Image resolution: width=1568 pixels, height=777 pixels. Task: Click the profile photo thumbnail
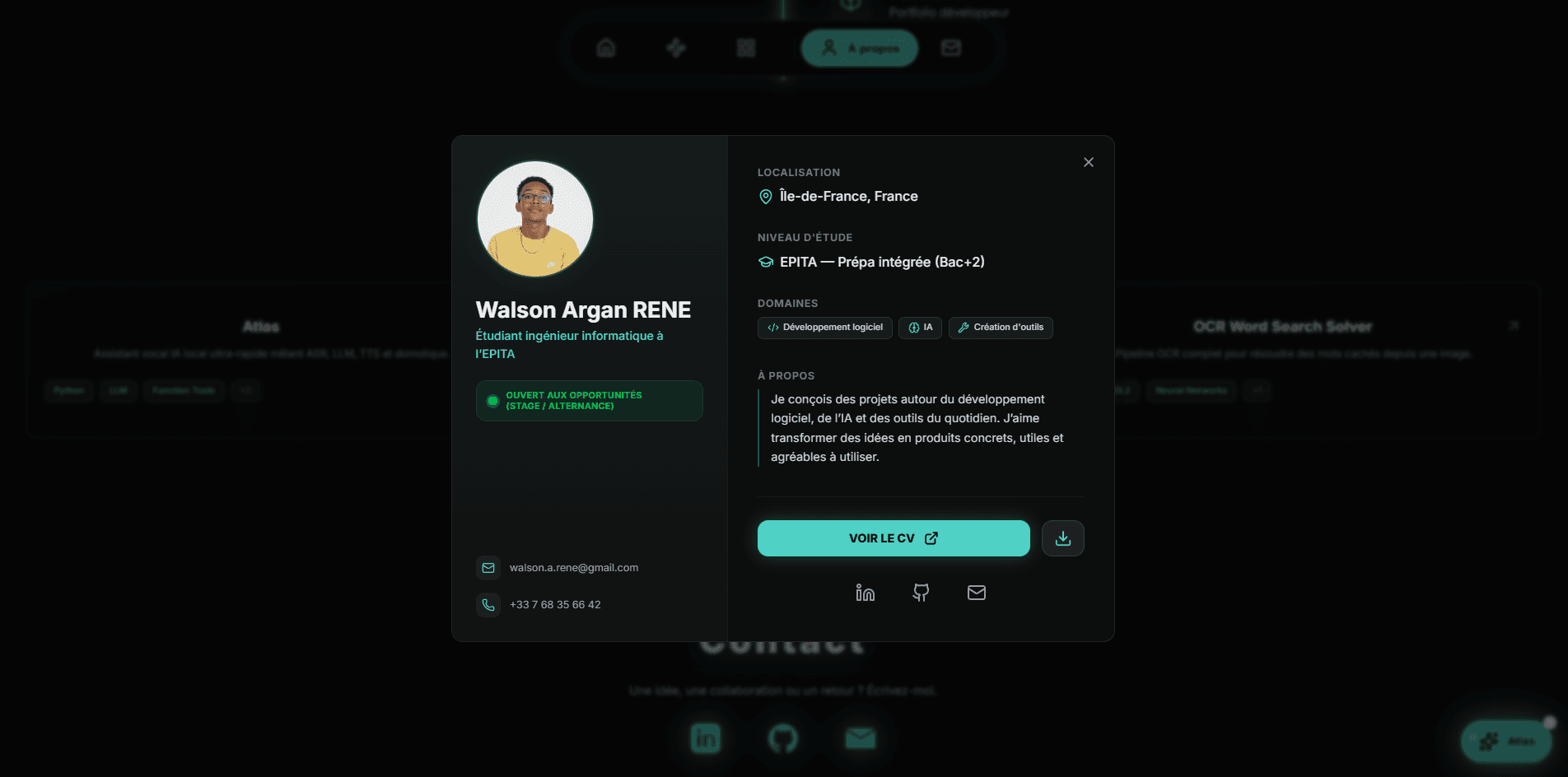pyautogui.click(x=535, y=219)
